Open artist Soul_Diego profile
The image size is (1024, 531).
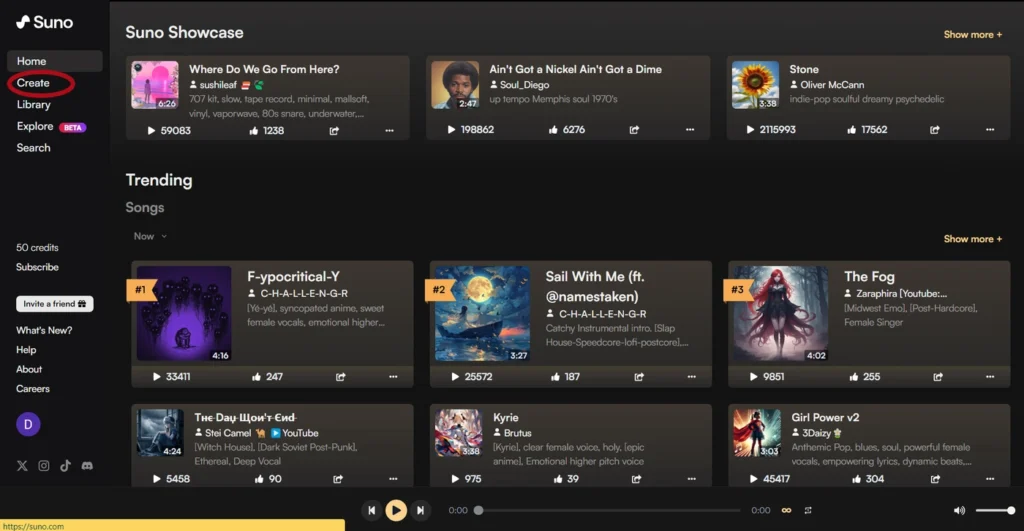[524, 85]
